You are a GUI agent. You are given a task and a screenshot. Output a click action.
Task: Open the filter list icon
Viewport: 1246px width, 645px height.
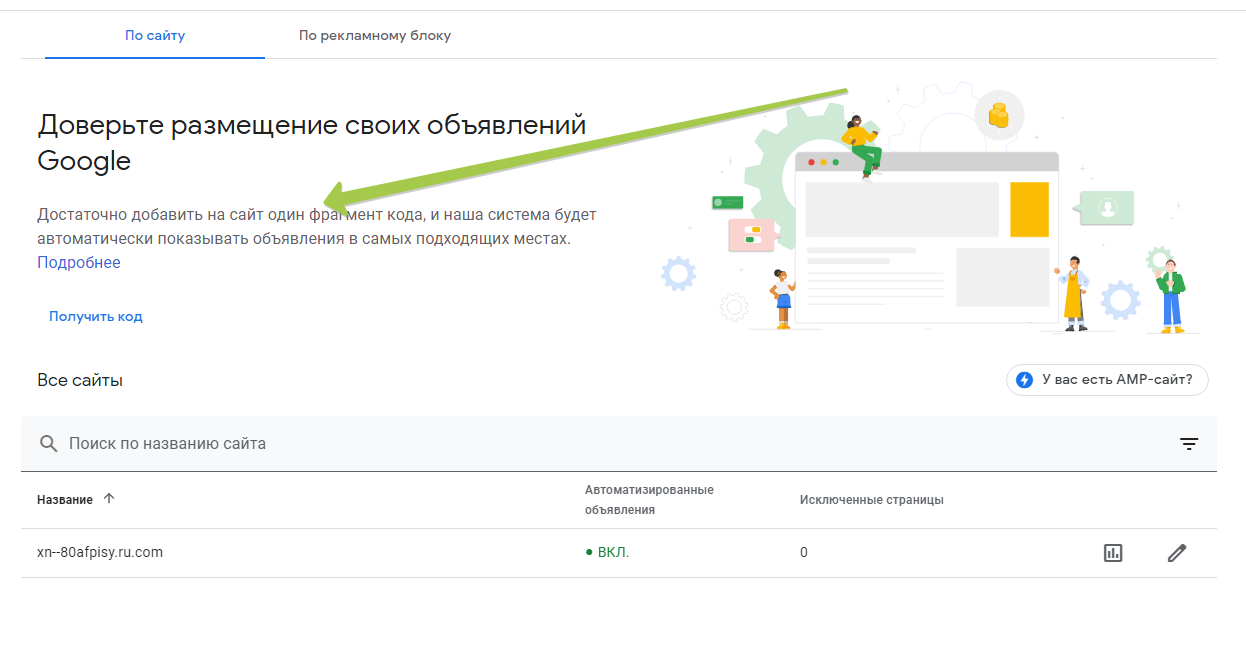(1189, 444)
